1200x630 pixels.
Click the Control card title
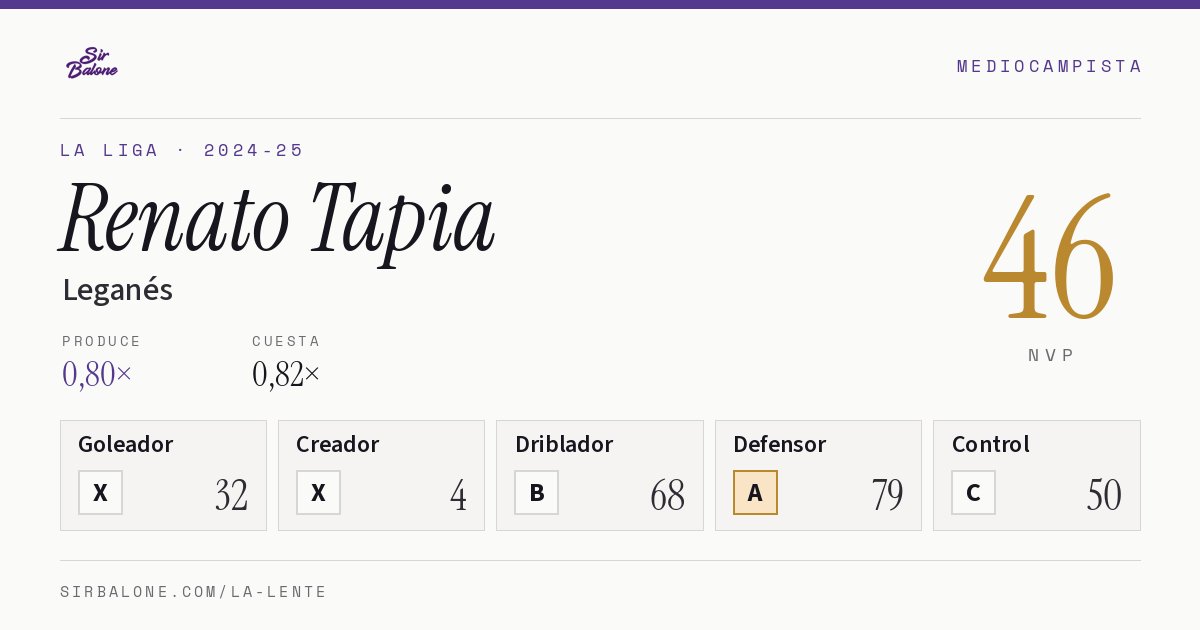pos(991,444)
